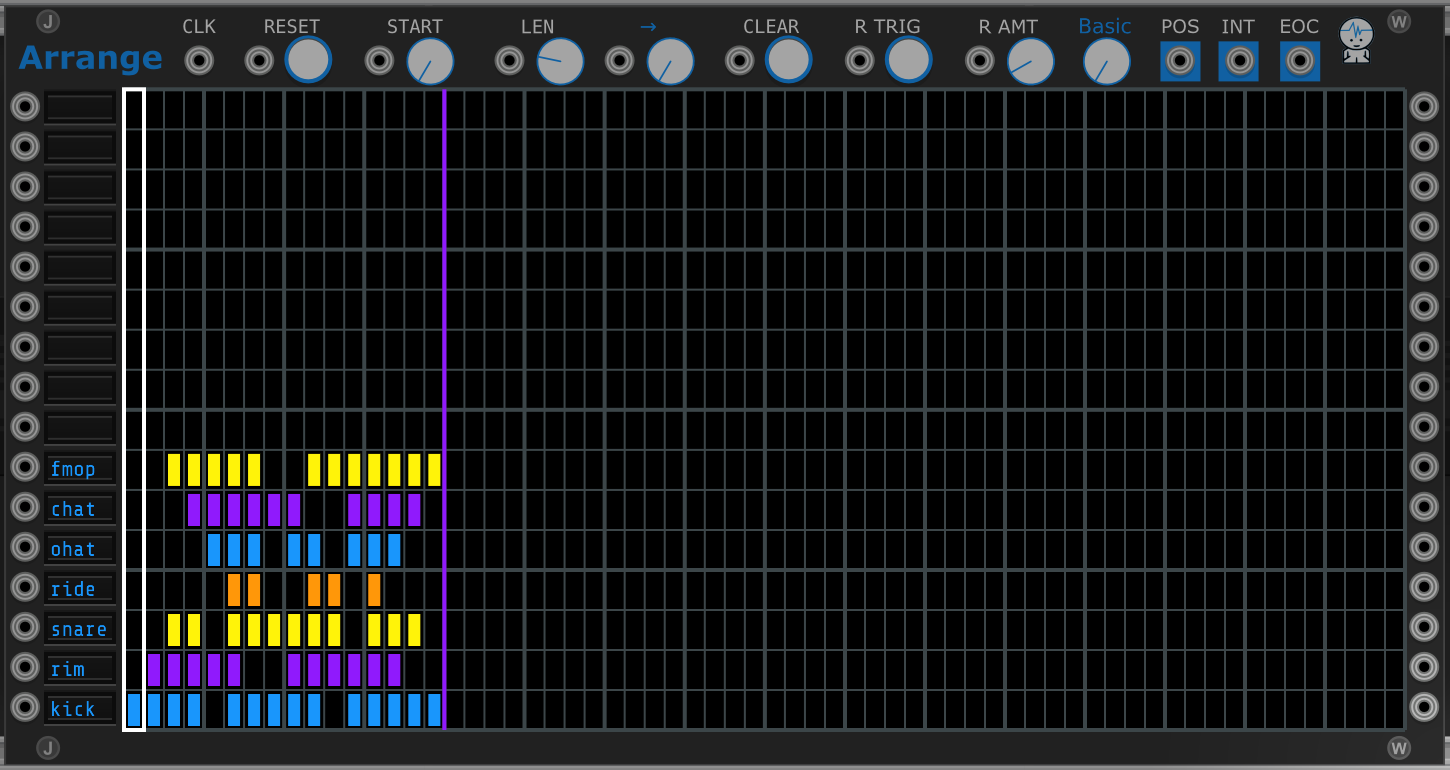Click the purple end-of-sequence marker line
Screen dimensions: 1450x770
coord(444,300)
